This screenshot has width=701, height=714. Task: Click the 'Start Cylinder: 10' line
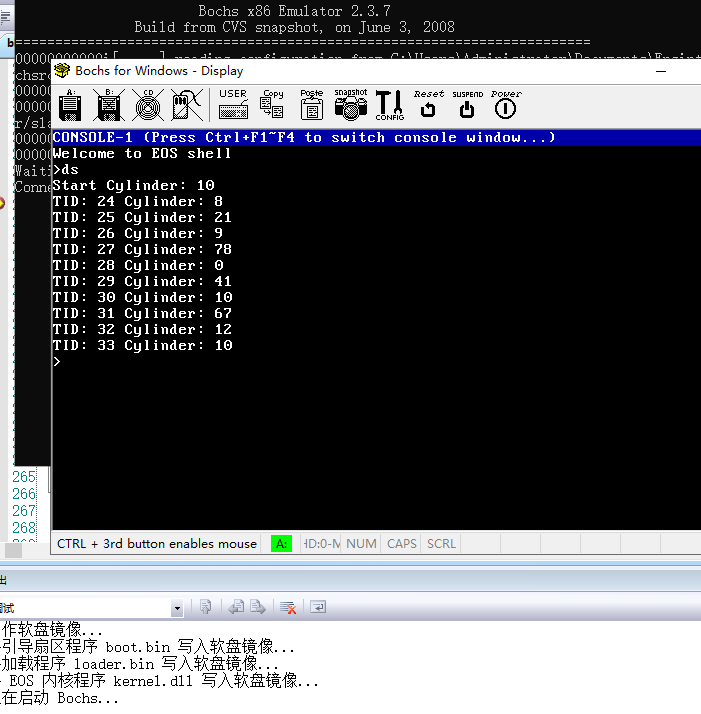pyautogui.click(x=133, y=185)
